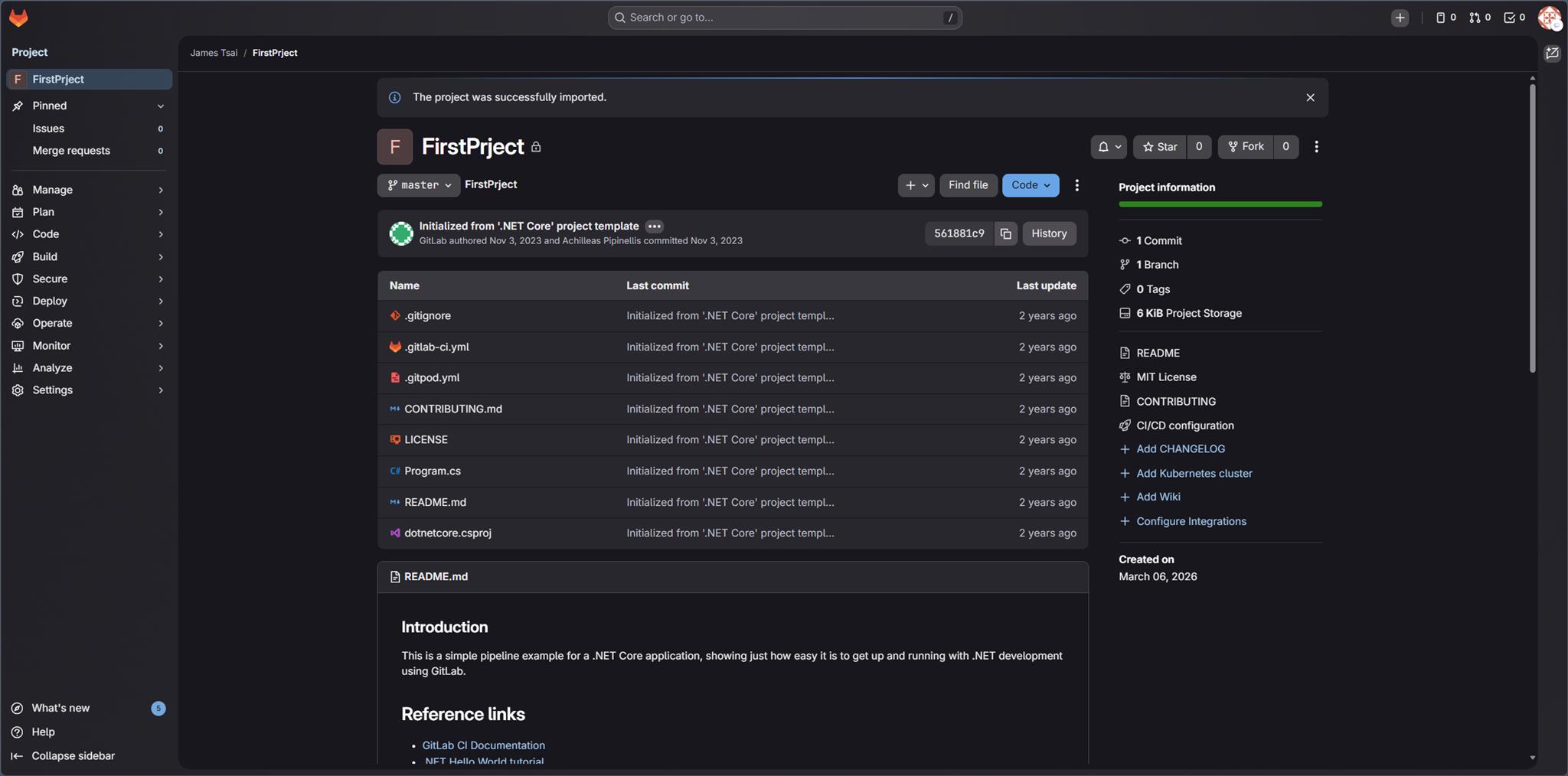Open the blue Code dropdown
This screenshot has width=1568, height=776.
pos(1030,185)
